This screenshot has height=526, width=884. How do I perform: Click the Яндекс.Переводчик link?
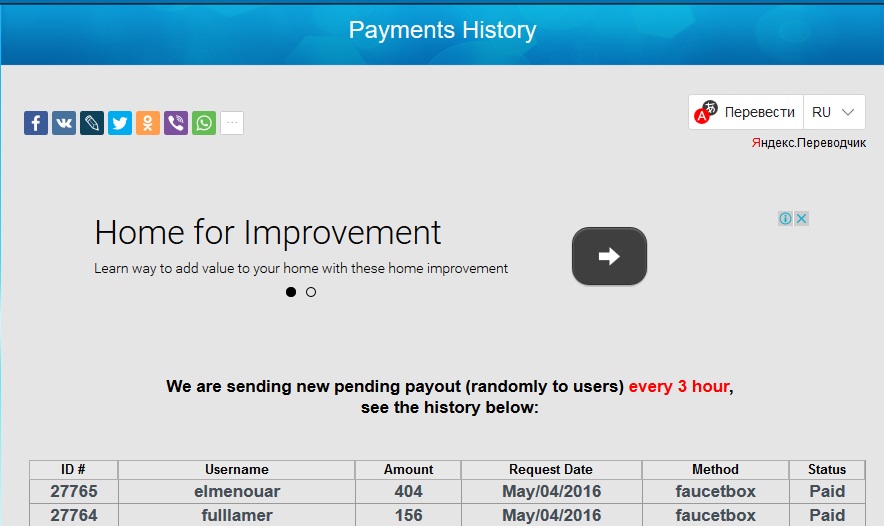coord(809,143)
